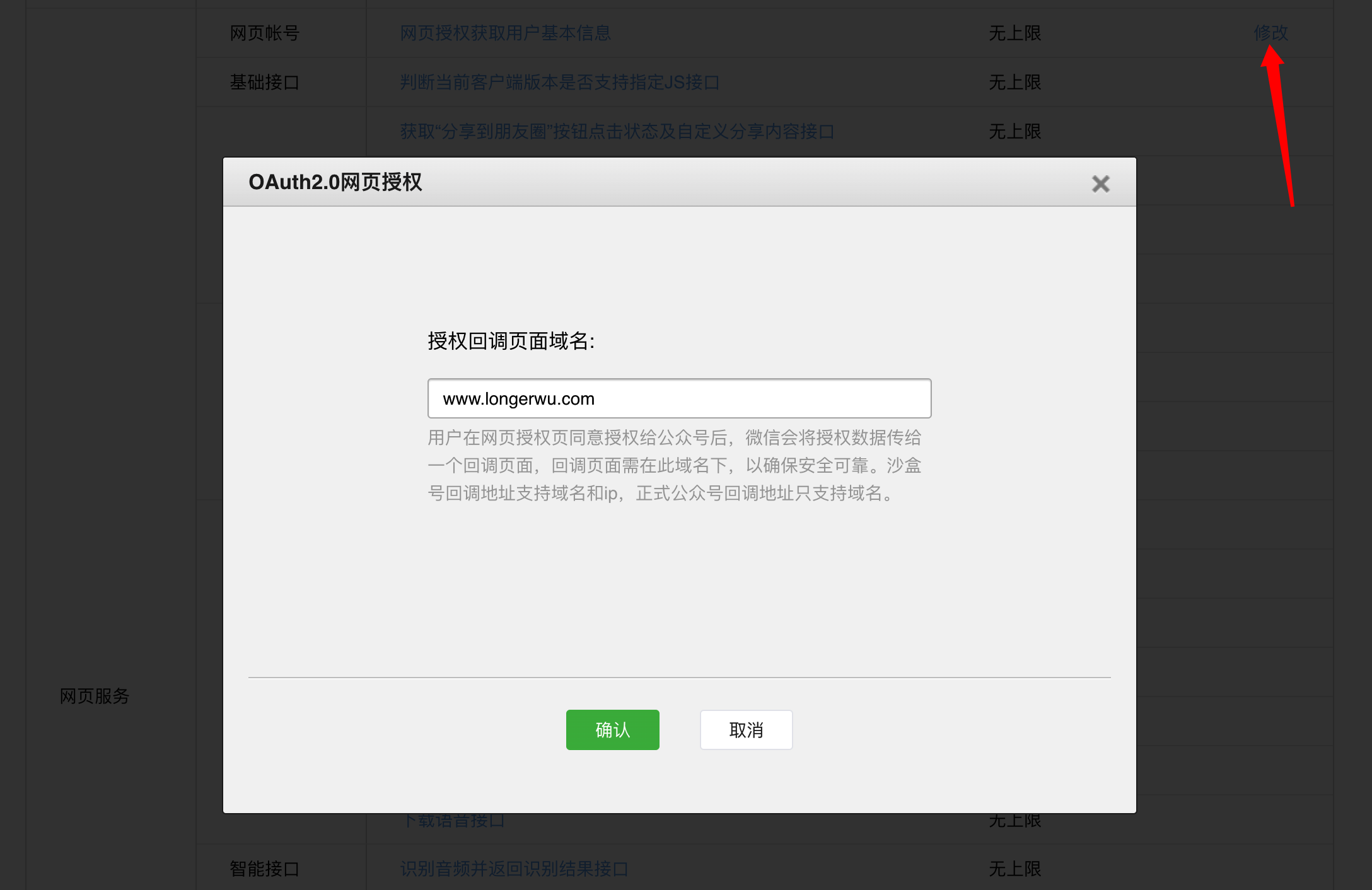Open the 分享到朋友圈 share interface link

pos(617,131)
